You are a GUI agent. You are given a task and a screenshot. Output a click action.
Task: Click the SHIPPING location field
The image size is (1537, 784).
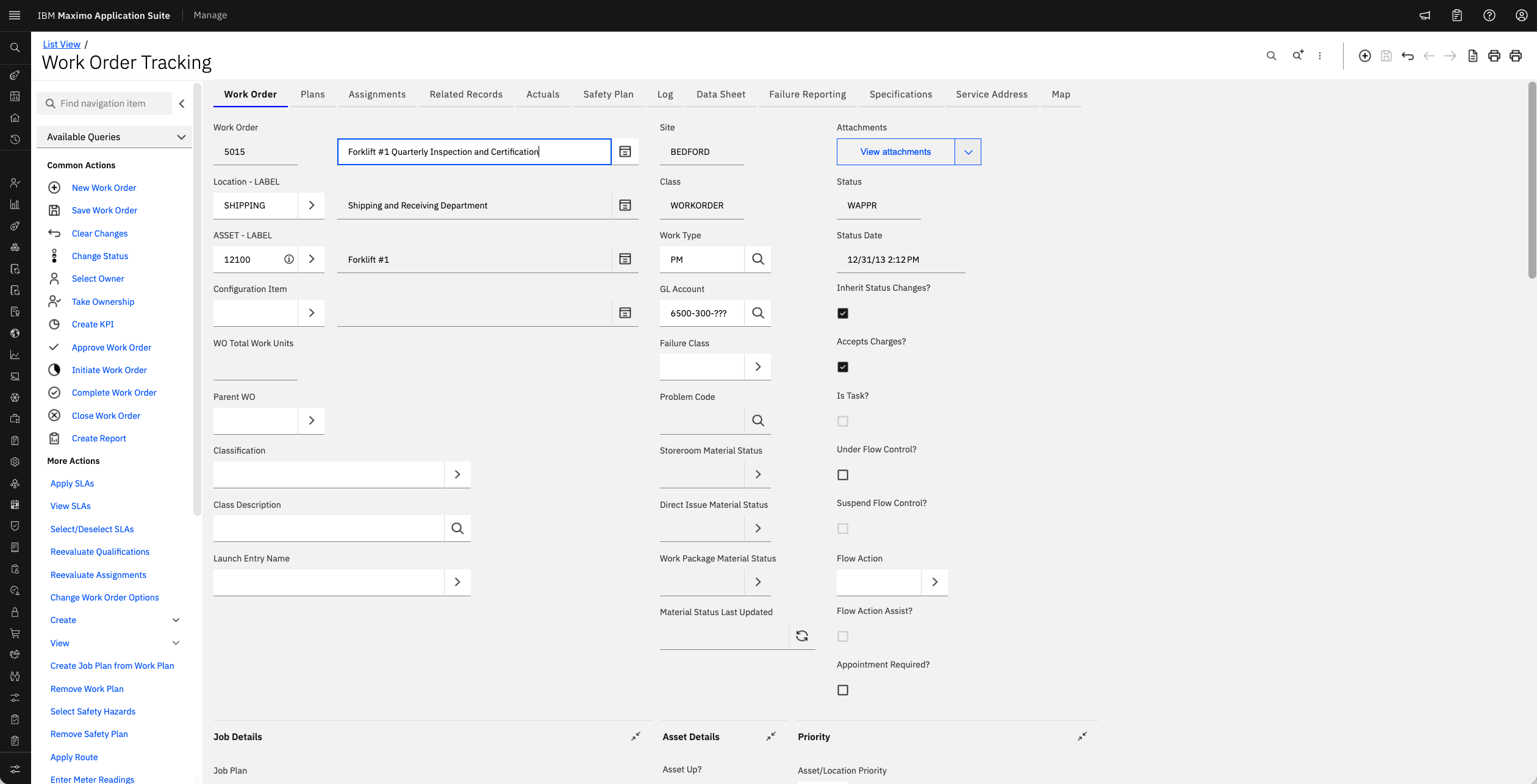pos(256,205)
